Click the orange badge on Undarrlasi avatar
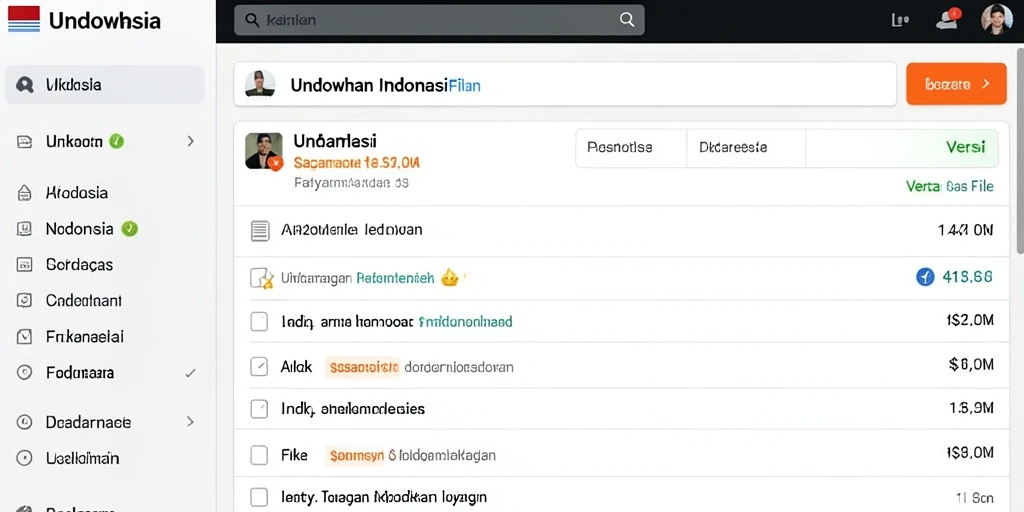This screenshot has height=512, width=1024. coord(276,163)
